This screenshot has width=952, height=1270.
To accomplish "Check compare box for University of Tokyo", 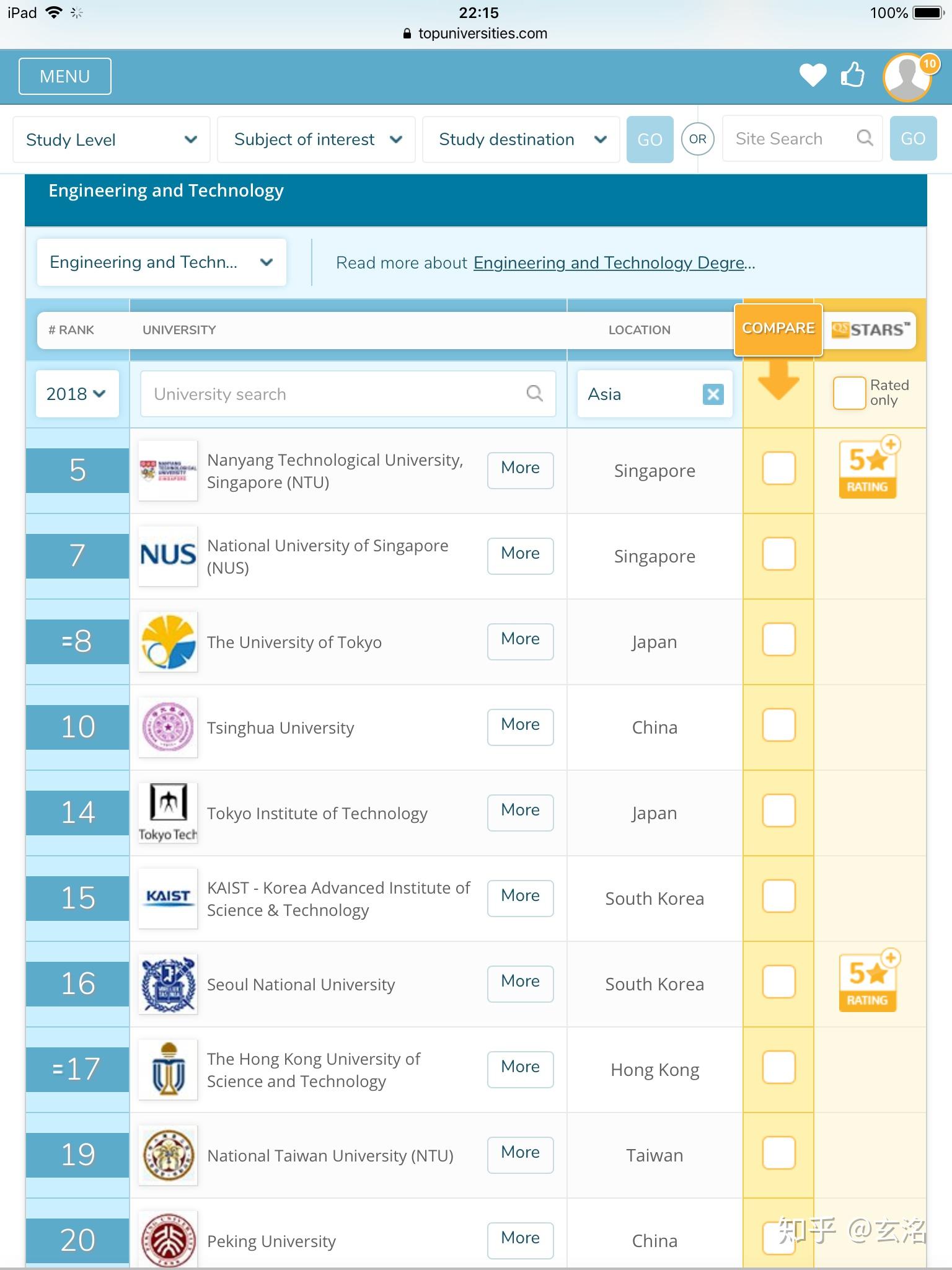I will click(x=778, y=639).
